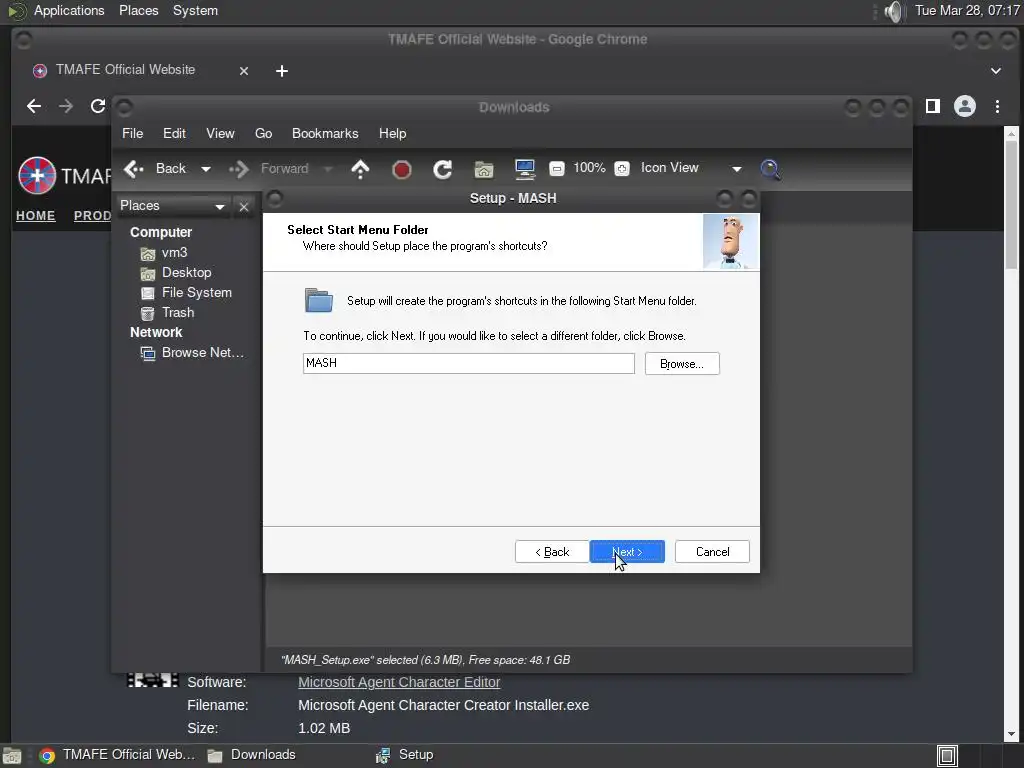Open Microsoft Agent Character Editor link
The image size is (1024, 768).
tap(399, 682)
